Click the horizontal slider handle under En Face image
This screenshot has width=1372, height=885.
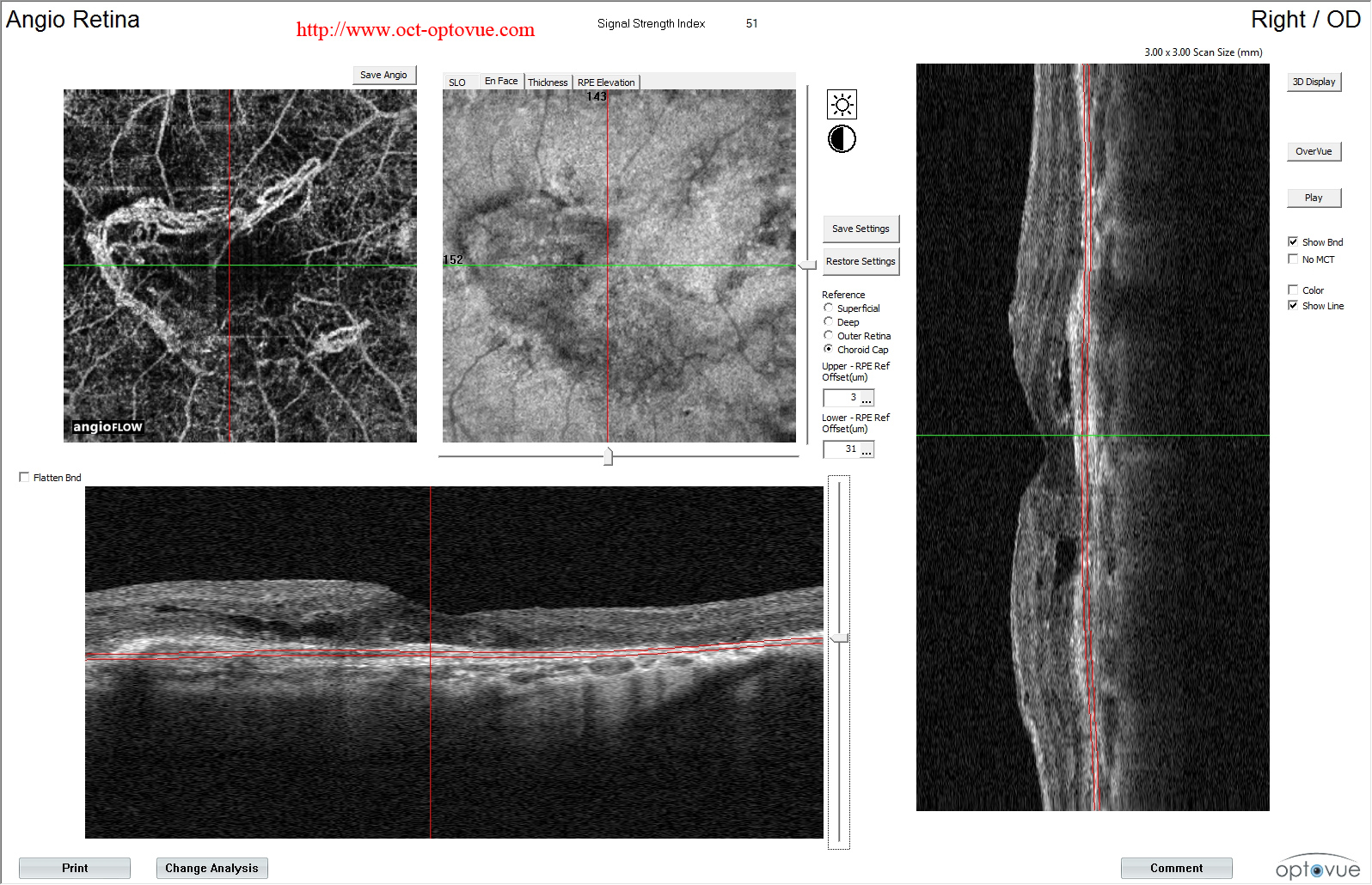(609, 456)
